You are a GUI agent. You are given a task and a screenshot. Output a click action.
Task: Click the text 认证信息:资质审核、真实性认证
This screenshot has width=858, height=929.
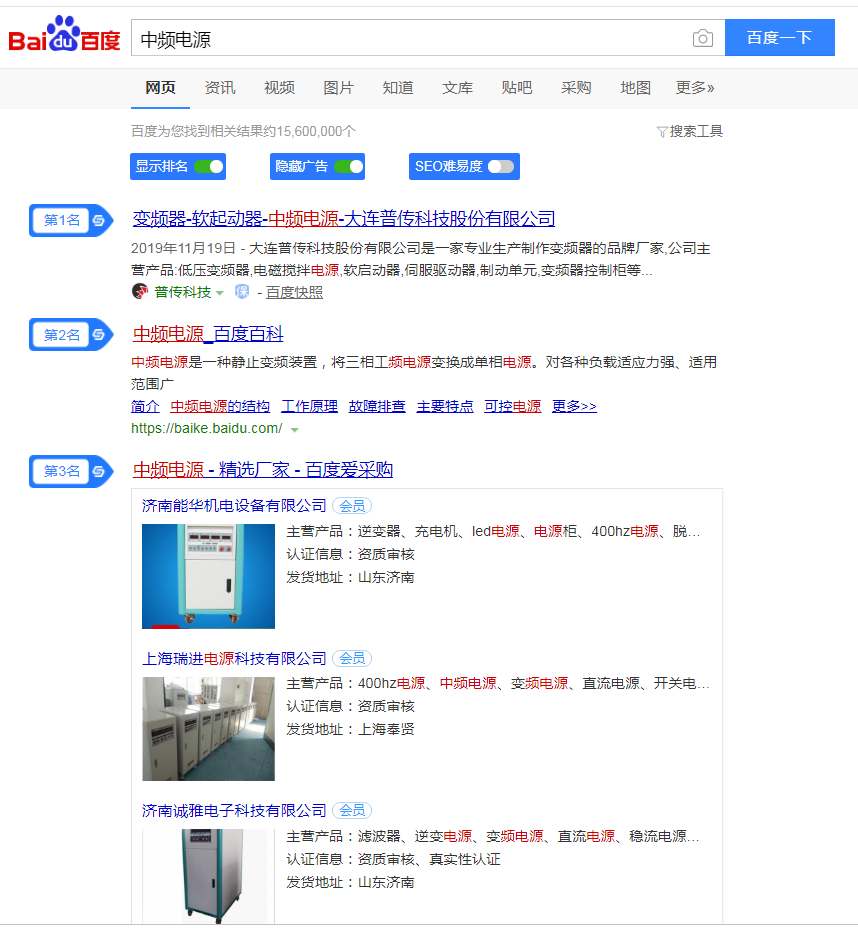click(393, 860)
